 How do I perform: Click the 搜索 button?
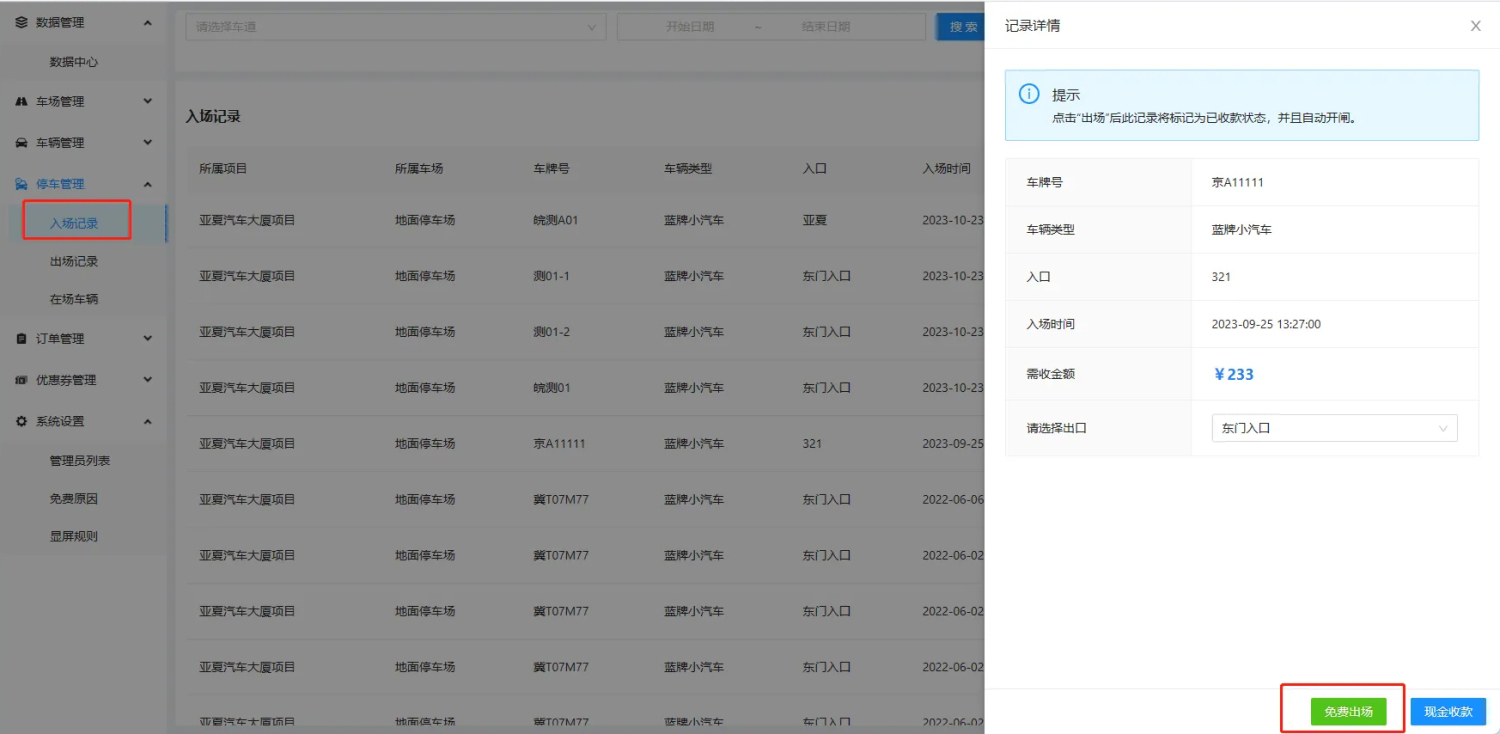coord(960,27)
